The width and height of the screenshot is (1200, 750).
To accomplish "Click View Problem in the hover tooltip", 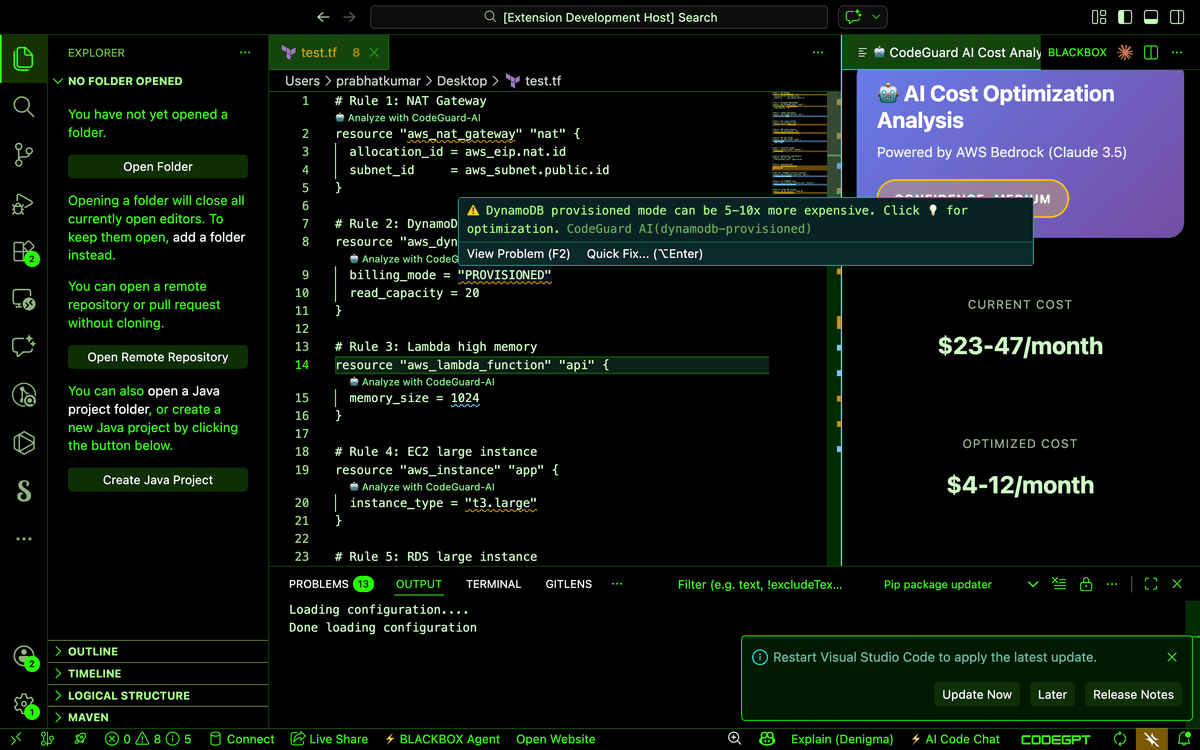I will tap(518, 254).
